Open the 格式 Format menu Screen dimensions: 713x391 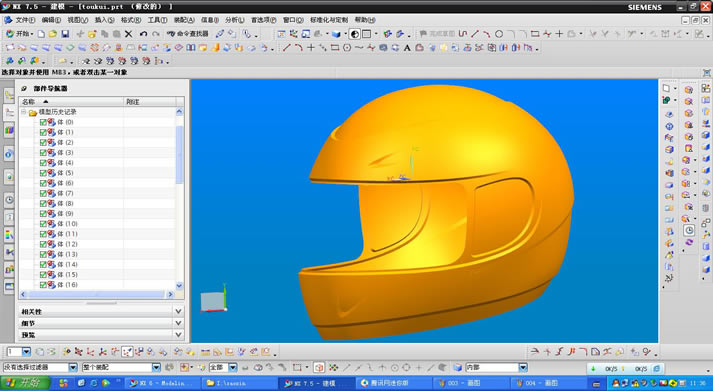[131, 20]
